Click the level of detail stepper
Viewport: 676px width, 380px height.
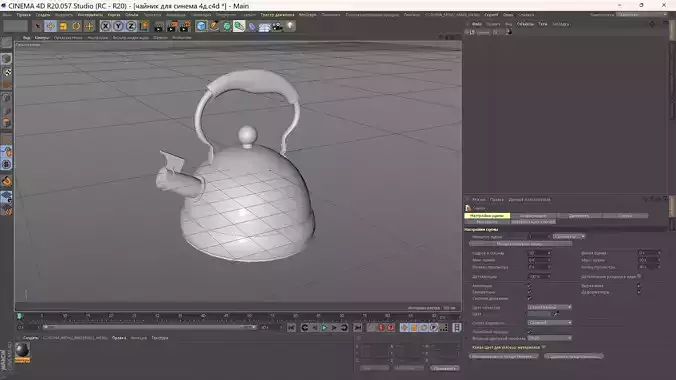(x=549, y=276)
